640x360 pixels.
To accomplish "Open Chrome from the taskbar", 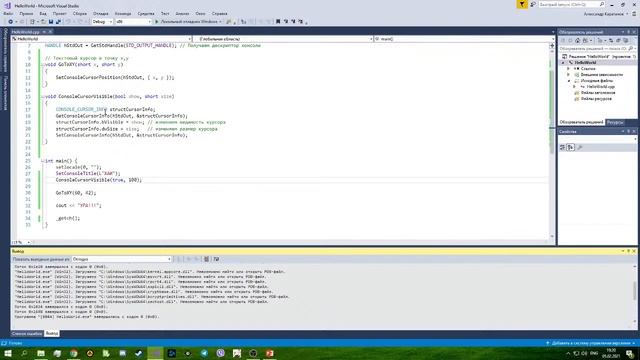I will 73,353.
